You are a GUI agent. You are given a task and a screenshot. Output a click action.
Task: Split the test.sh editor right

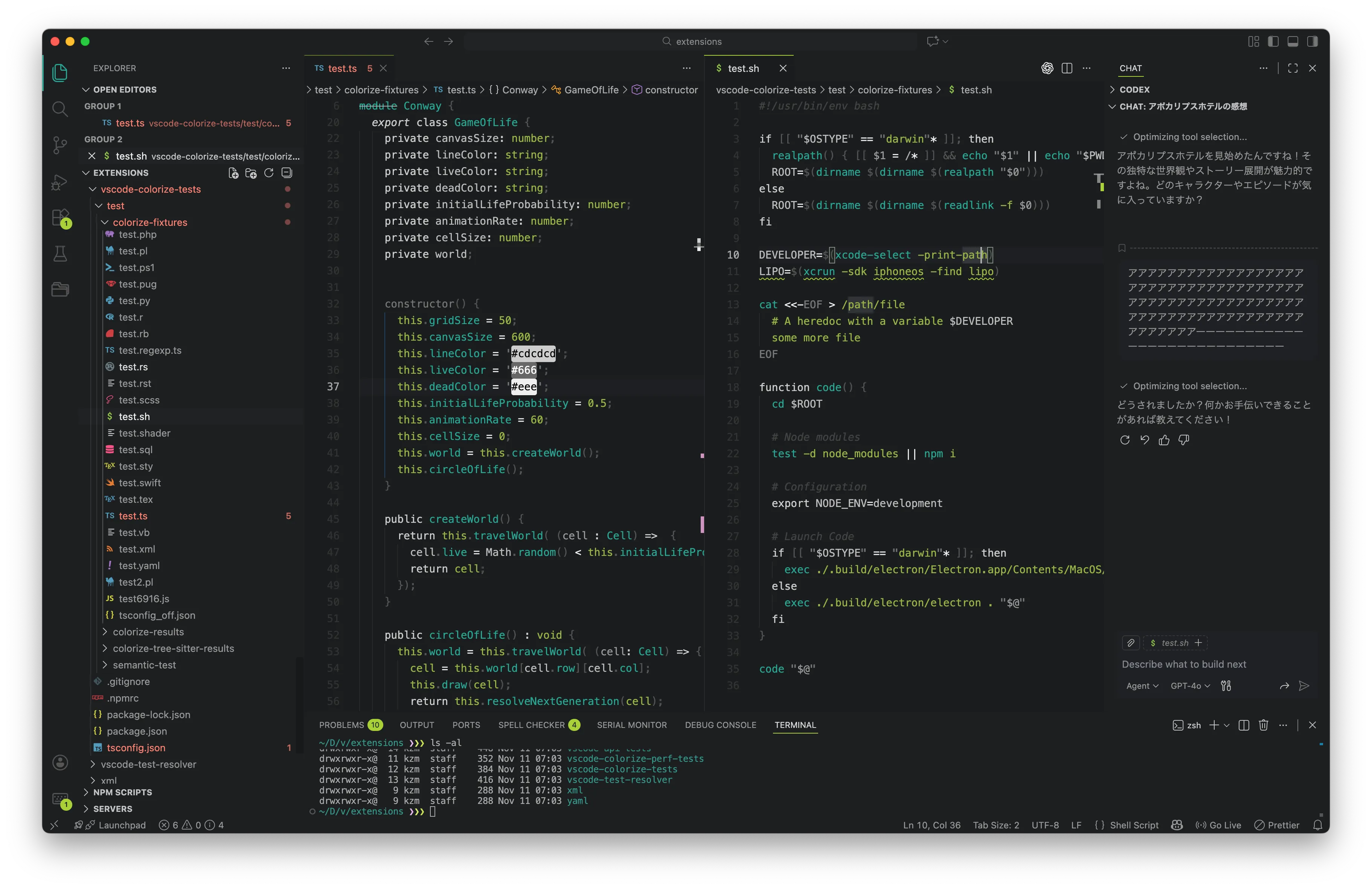point(1067,68)
